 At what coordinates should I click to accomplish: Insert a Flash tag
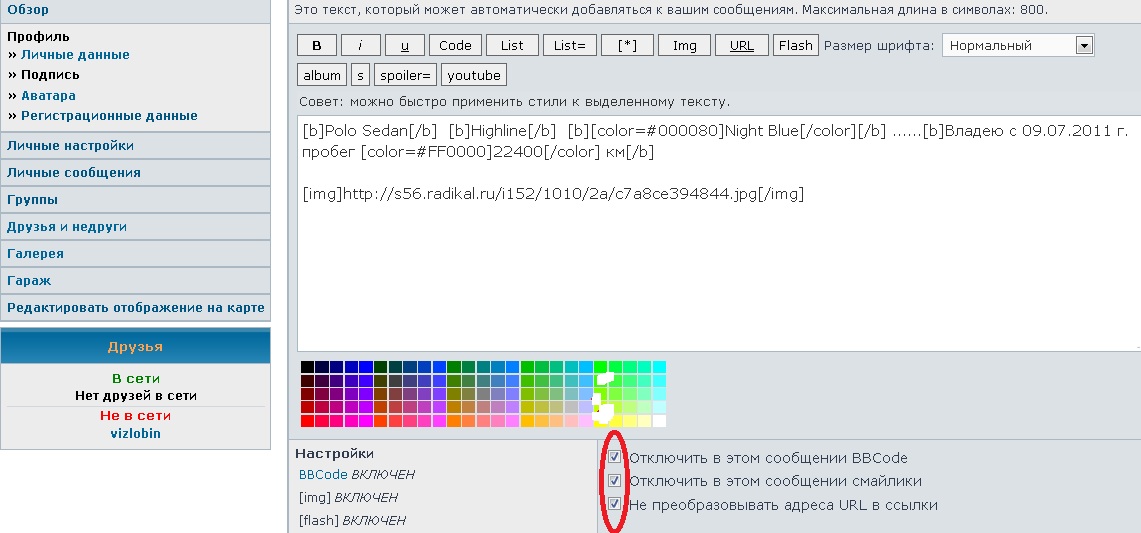(x=795, y=45)
